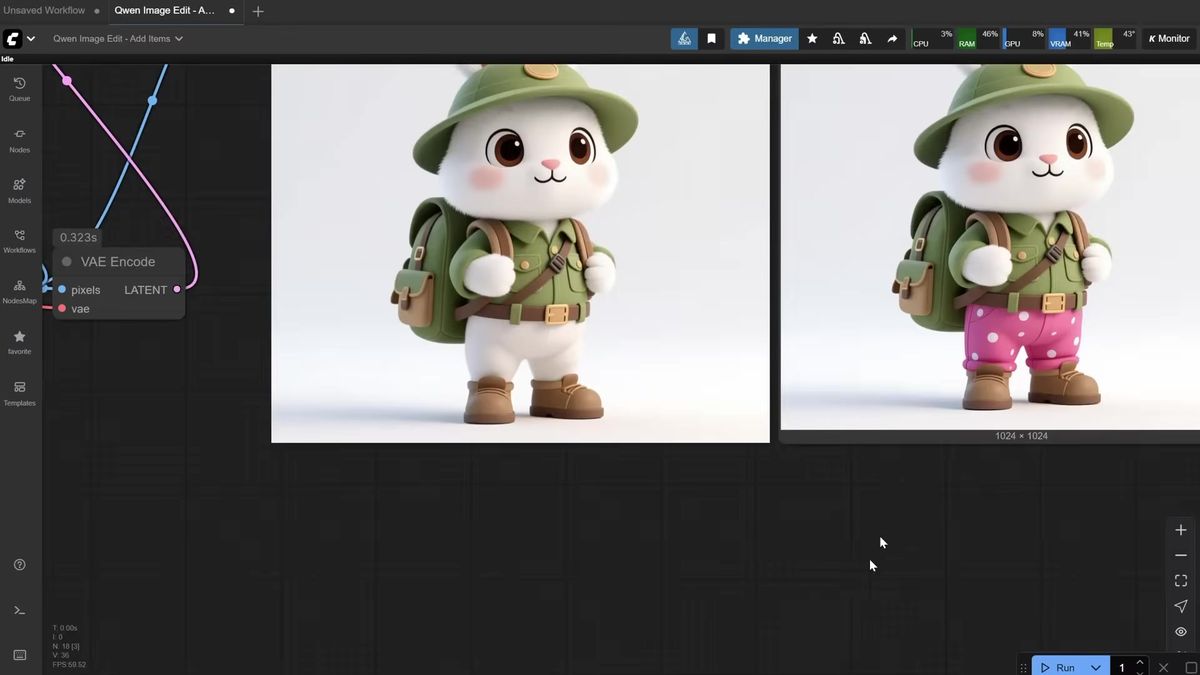Viewport: 1200px width, 675px height.
Task: Click the share arrow toolbar icon
Action: 892,39
